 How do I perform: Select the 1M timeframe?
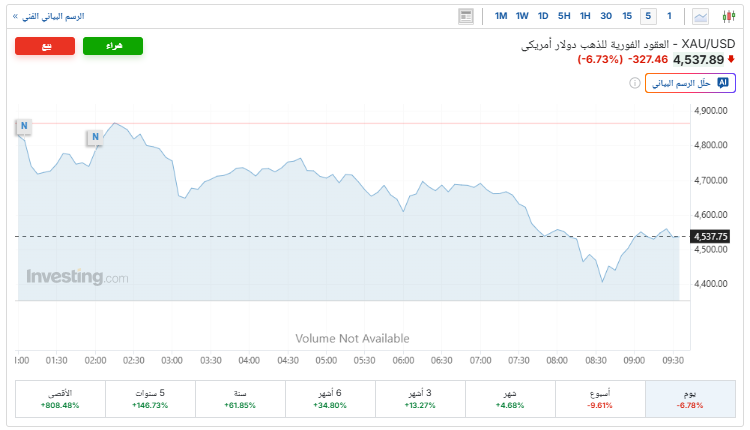pyautogui.click(x=501, y=16)
